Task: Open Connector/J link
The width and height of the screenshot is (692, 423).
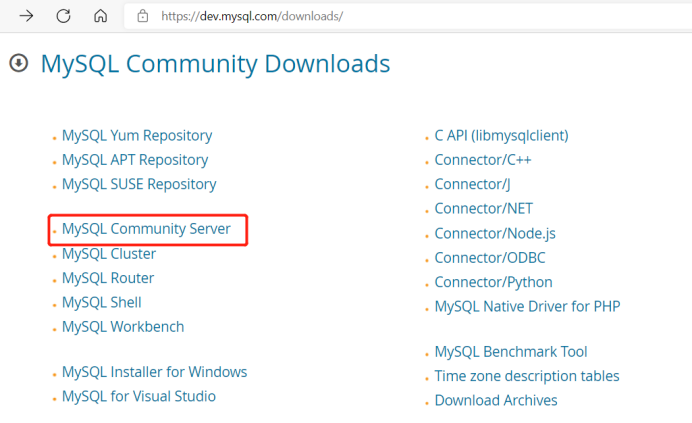Action: (472, 184)
